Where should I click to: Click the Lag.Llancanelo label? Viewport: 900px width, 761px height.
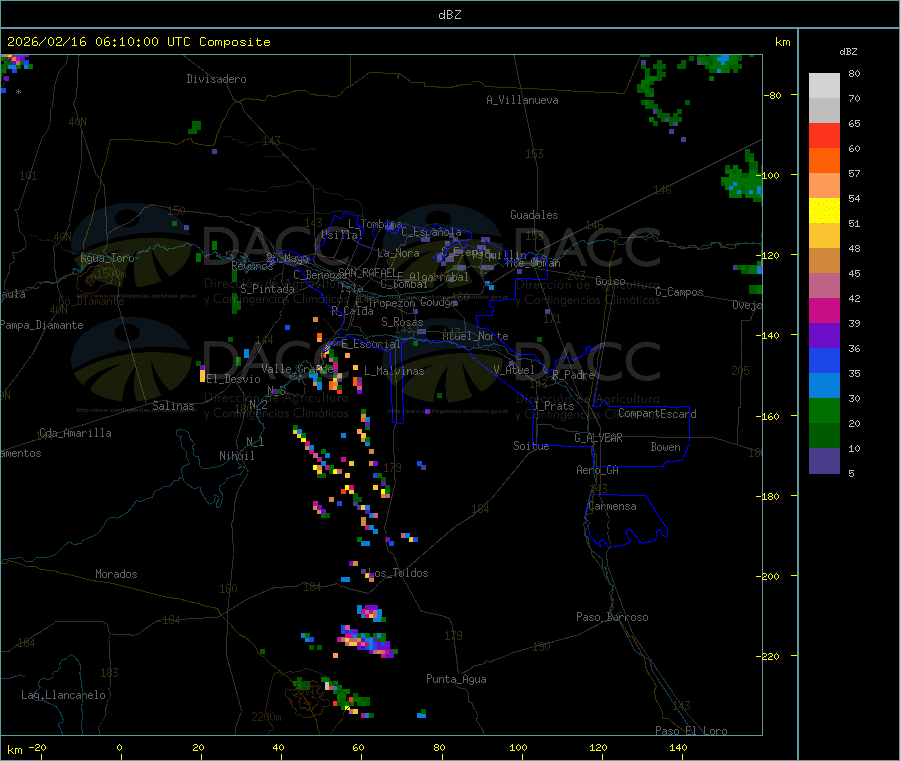(63, 695)
